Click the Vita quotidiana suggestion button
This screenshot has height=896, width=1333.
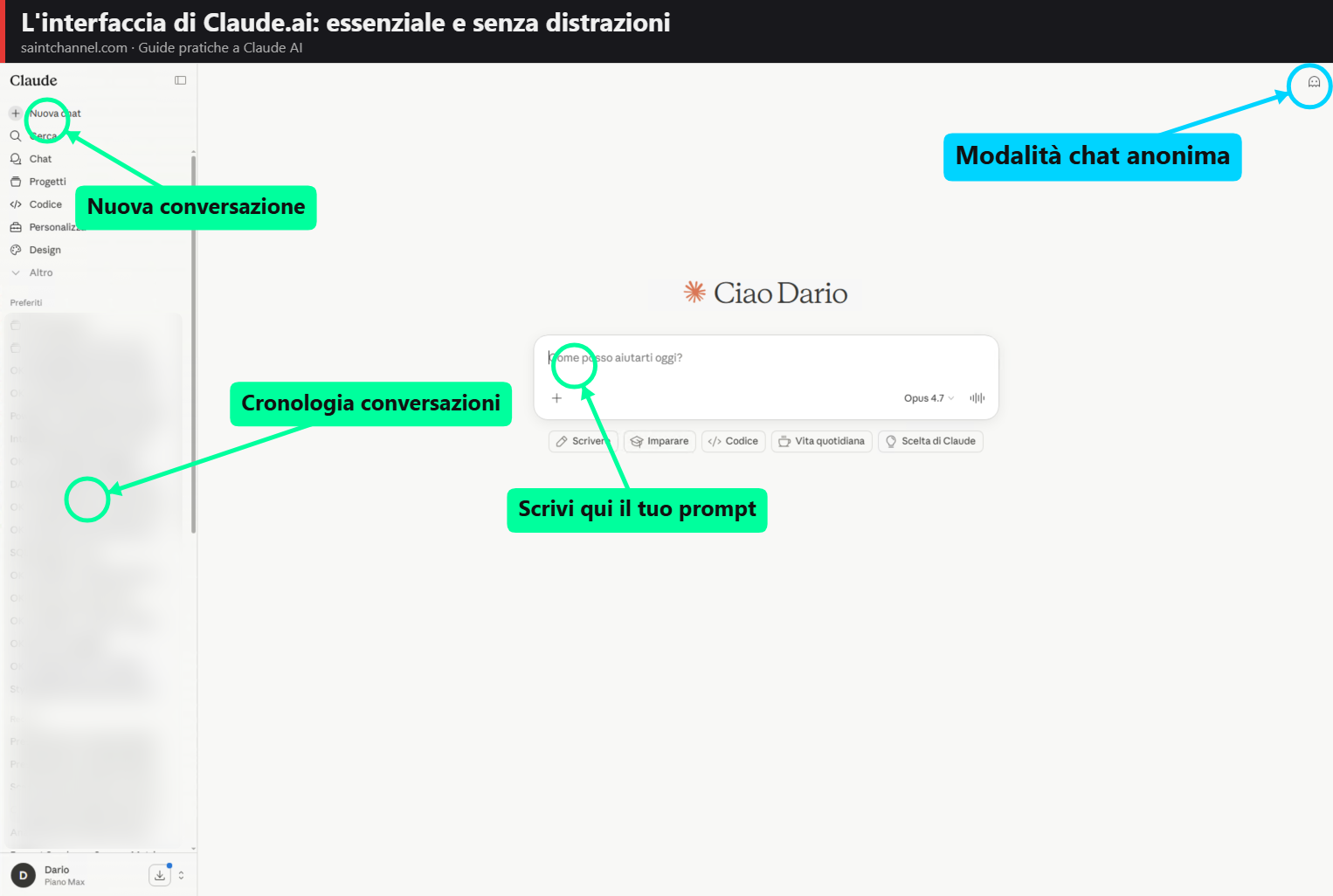(821, 441)
